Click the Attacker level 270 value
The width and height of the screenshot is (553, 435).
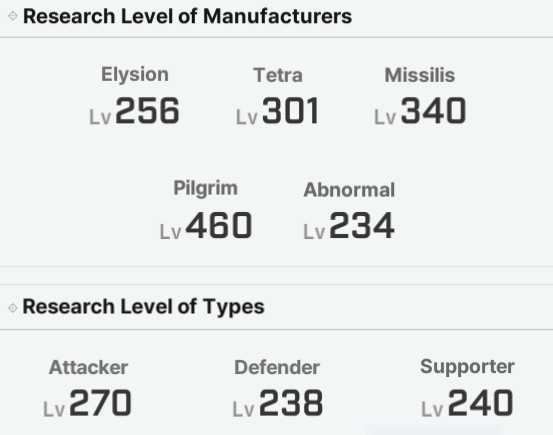87,403
